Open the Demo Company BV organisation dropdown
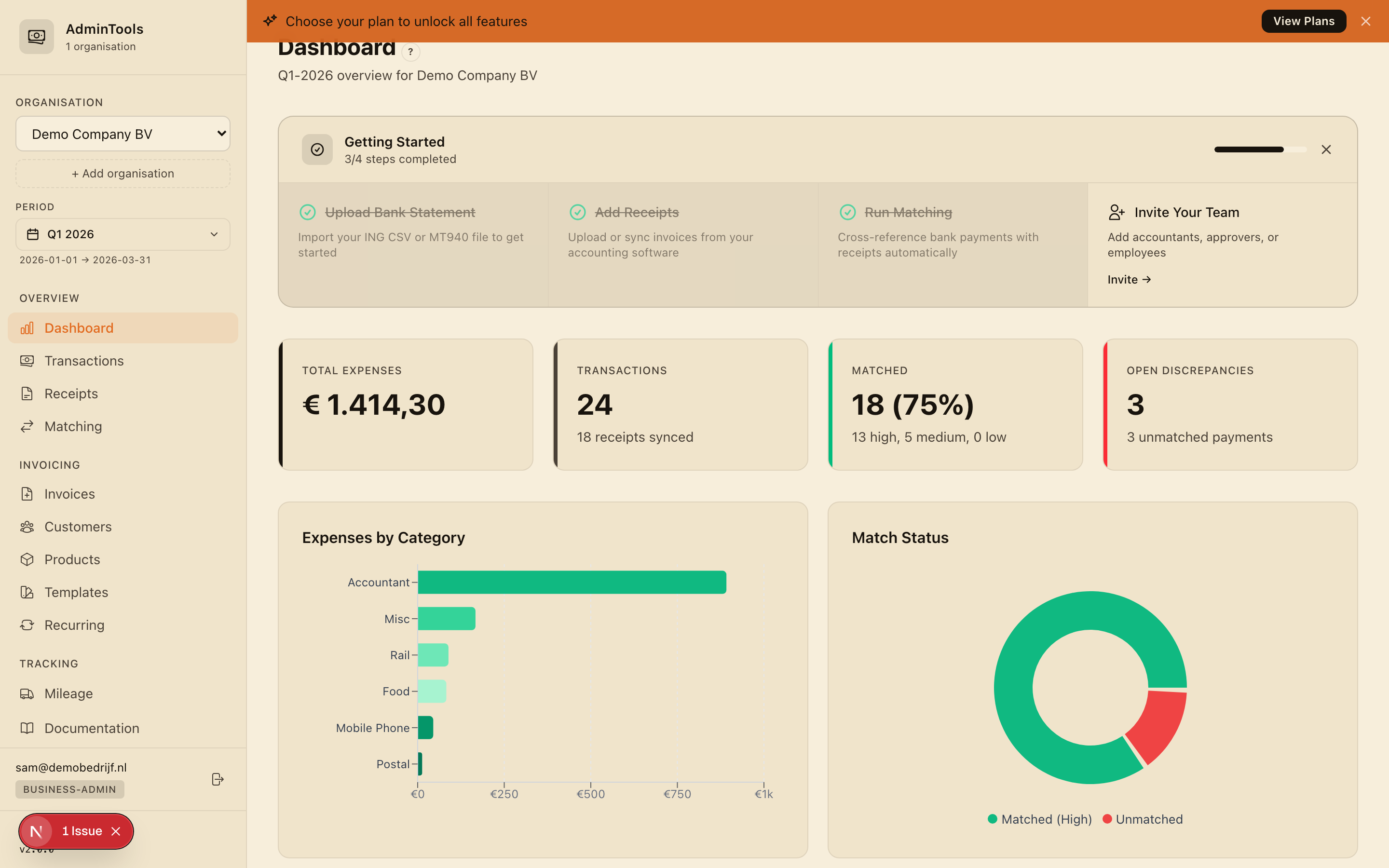 pos(123,134)
